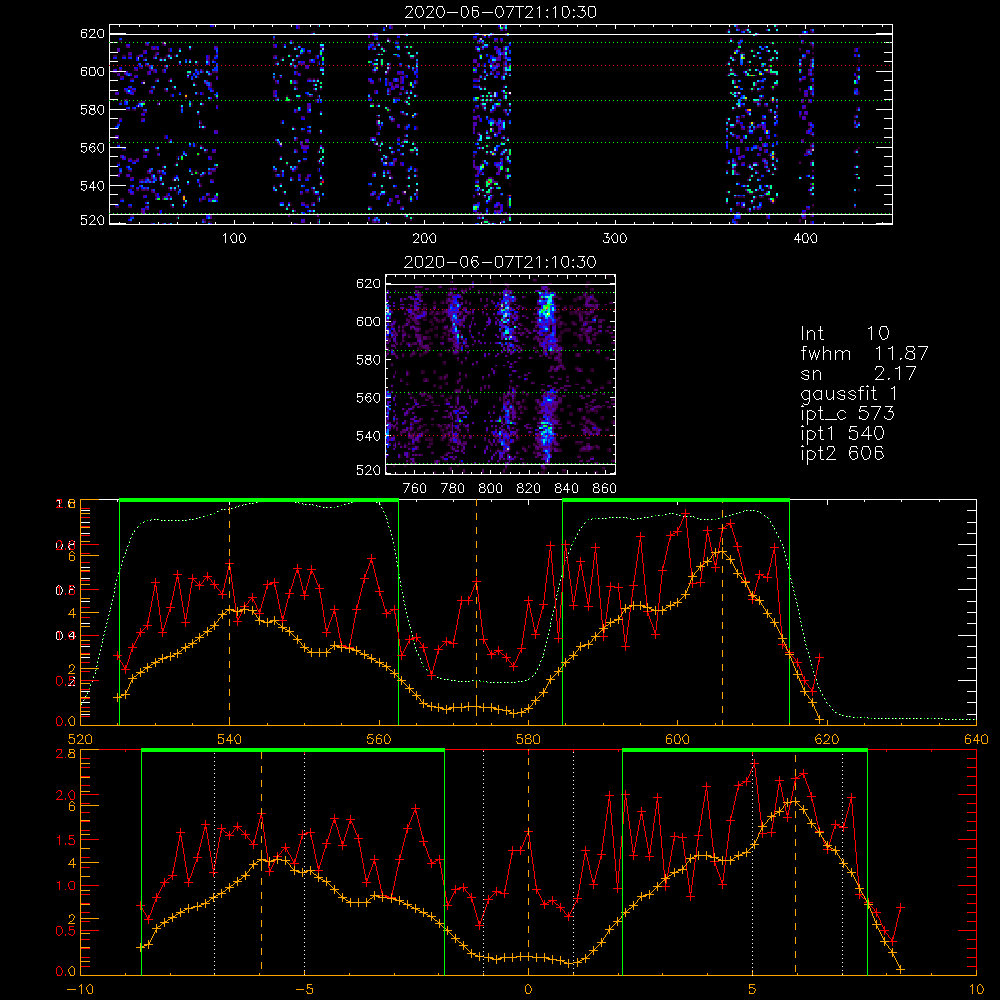Click the wide spectrogram image at the top
The height and width of the screenshot is (1000, 1000).
501,124
